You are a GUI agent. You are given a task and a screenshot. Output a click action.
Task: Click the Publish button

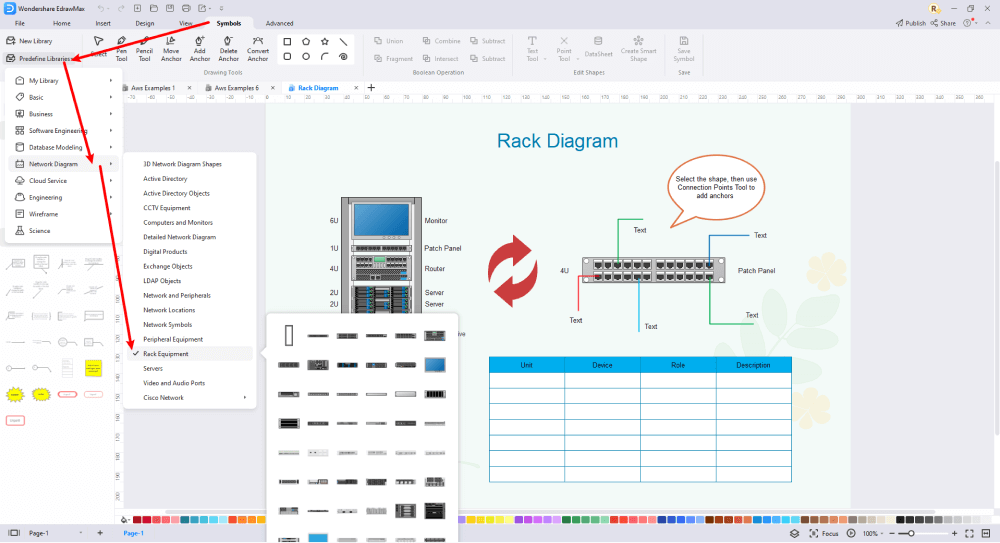(910, 23)
